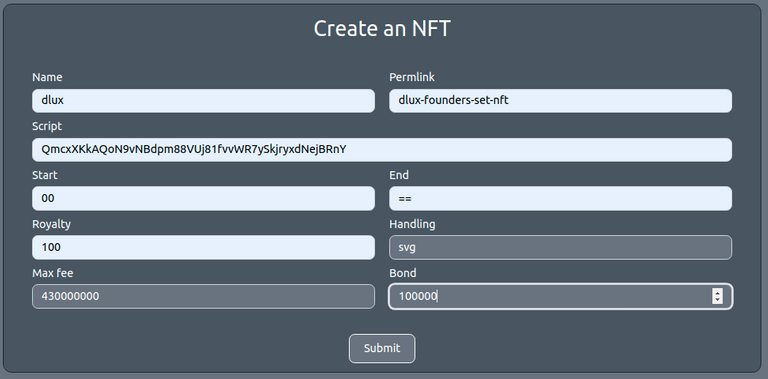This screenshot has width=768, height=379.
Task: Click the Royalty label
Action: [51, 224]
